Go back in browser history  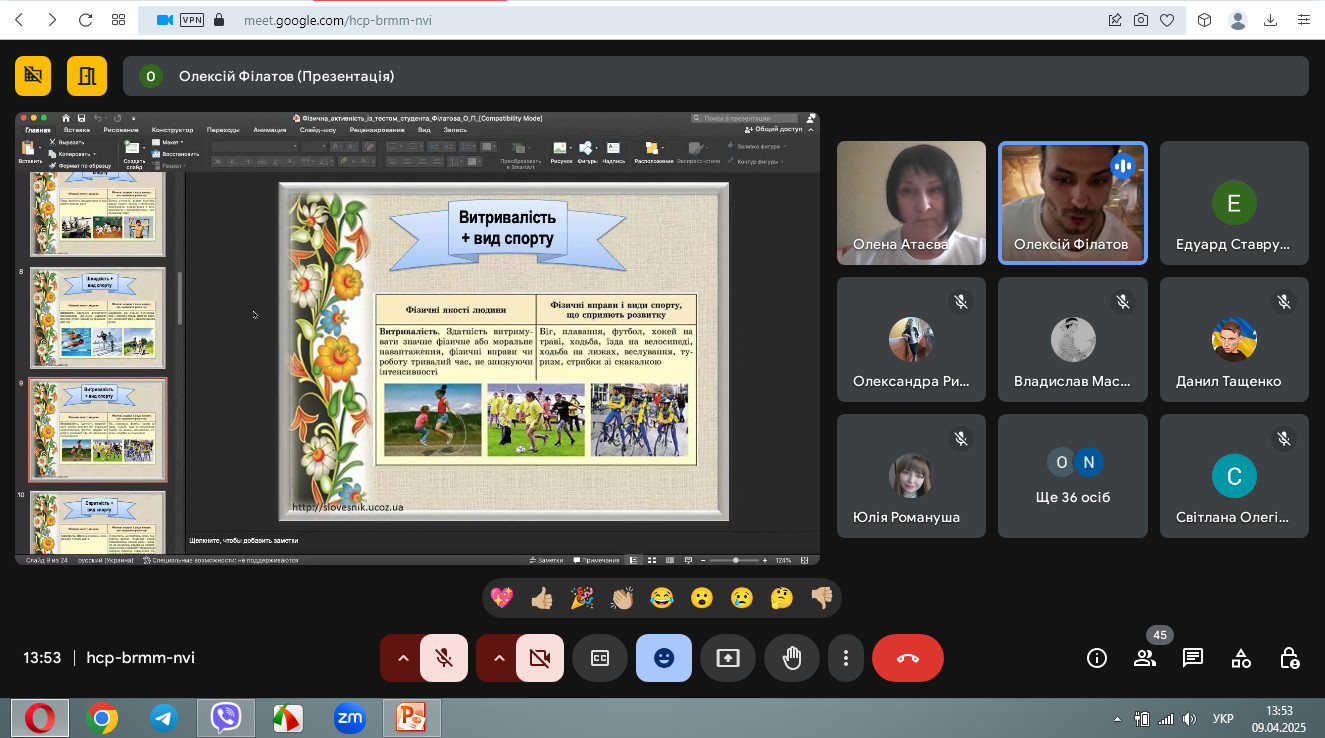pyautogui.click(x=21, y=19)
